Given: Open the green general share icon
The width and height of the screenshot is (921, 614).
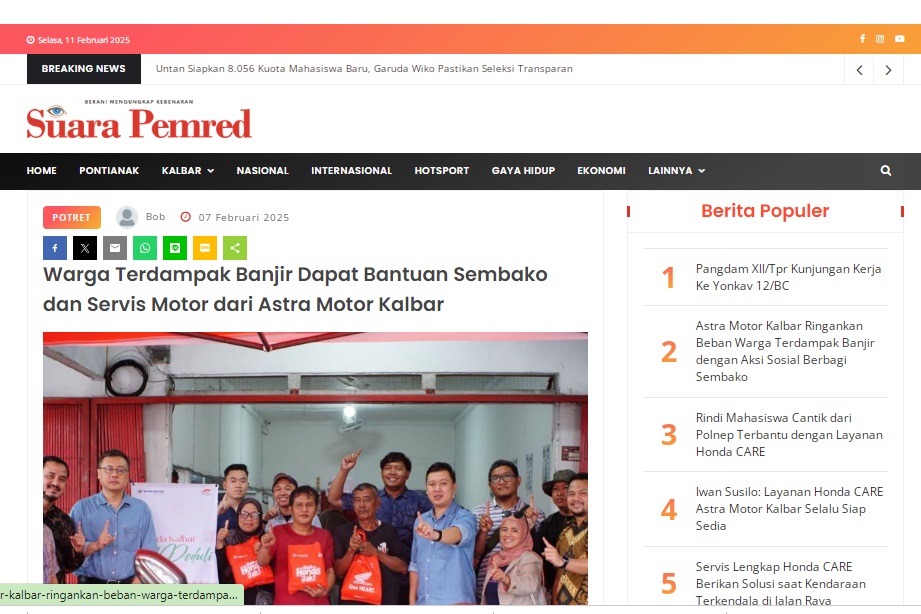Looking at the screenshot, I should click(x=235, y=248).
